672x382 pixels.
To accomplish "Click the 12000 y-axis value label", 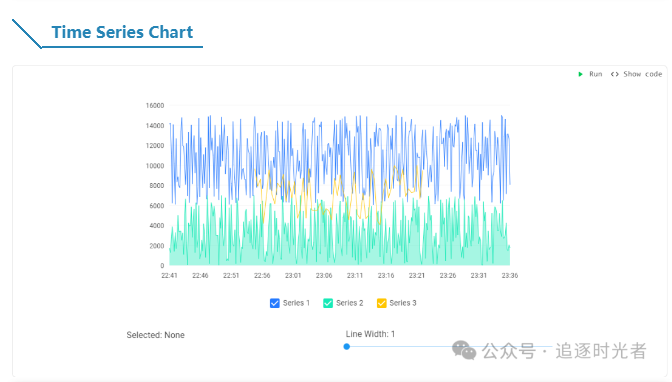I will pyautogui.click(x=155, y=146).
